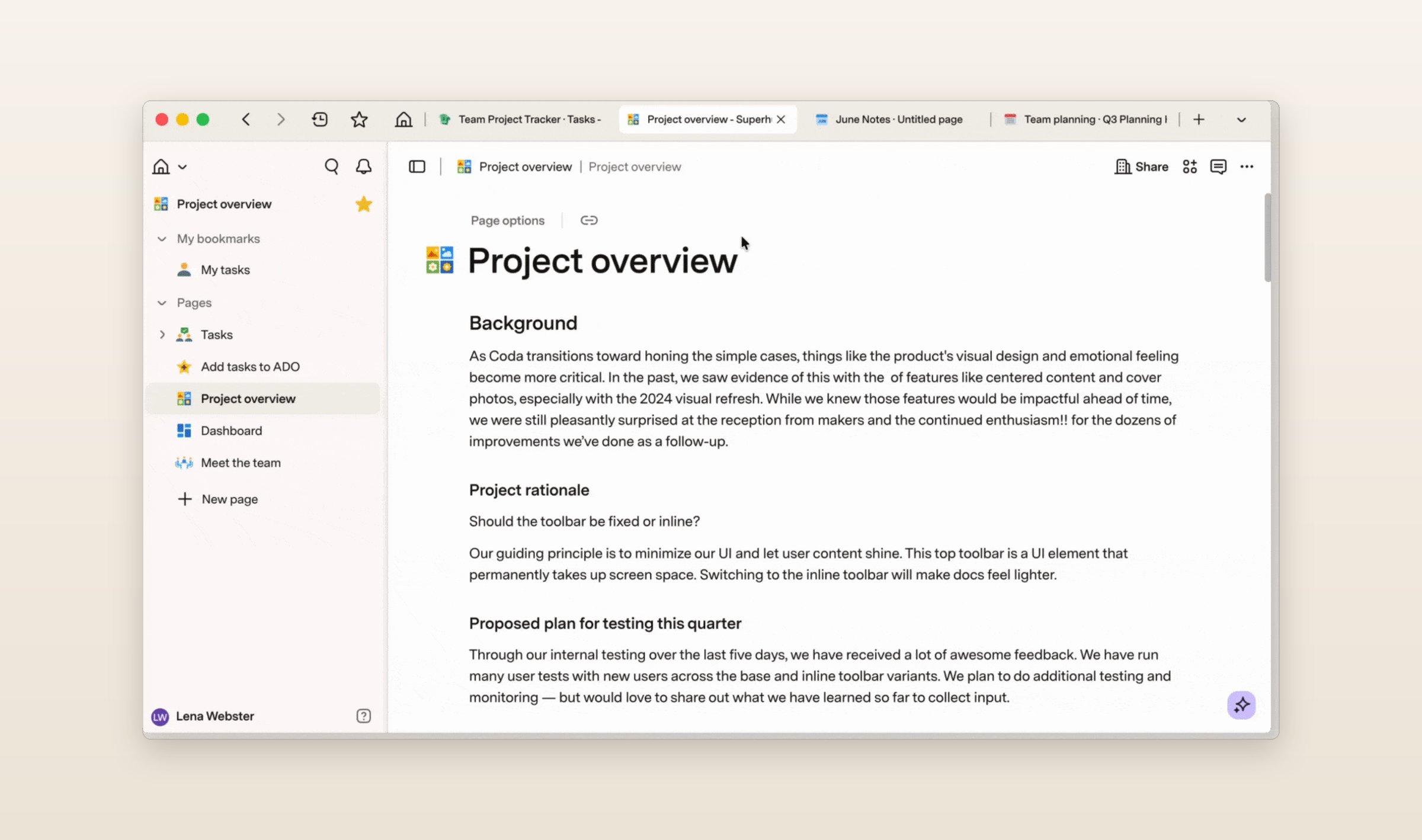Viewport: 1422px width, 840px height.
Task: Select Project overview page in sidebar
Action: 262,399
